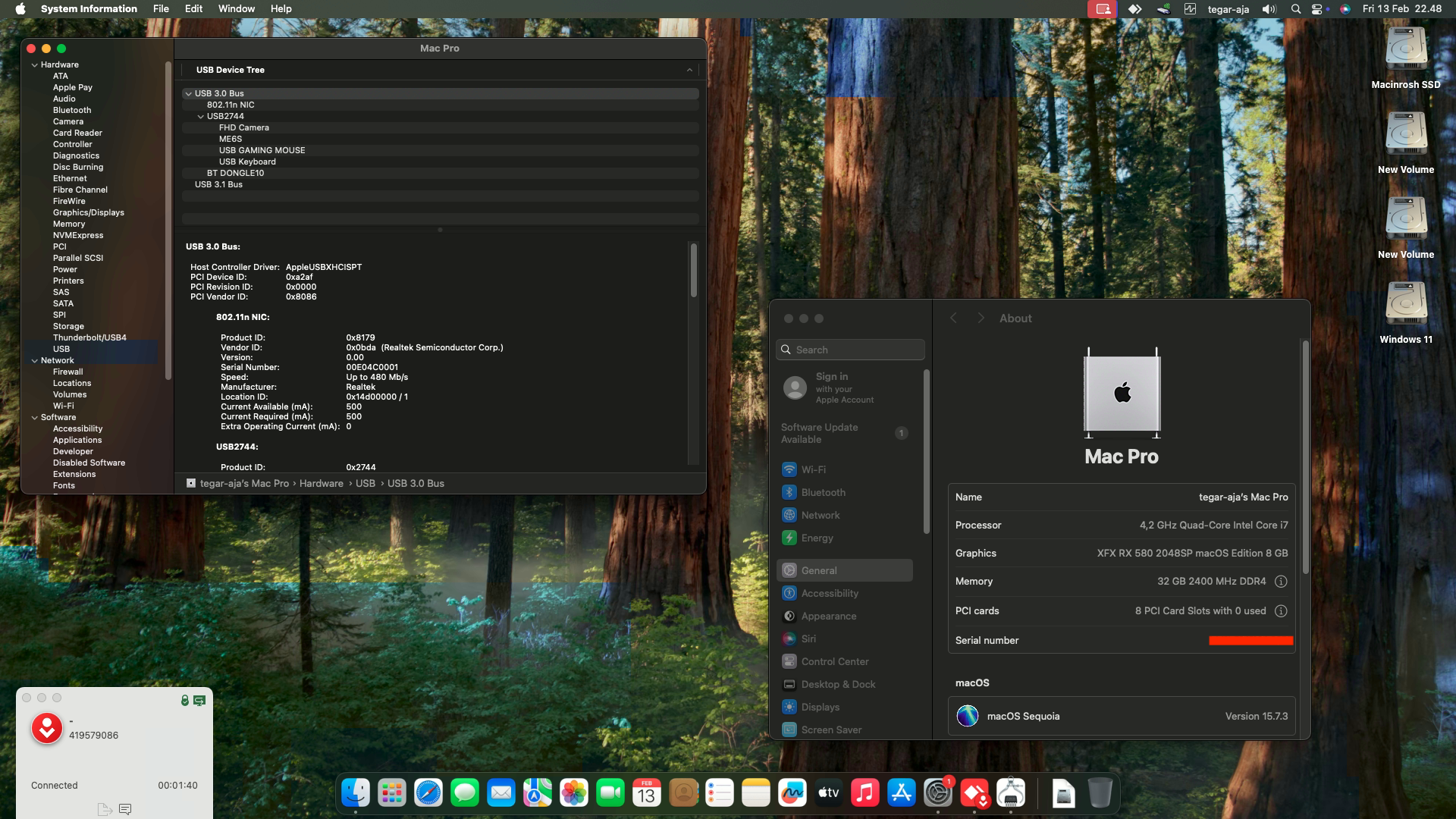This screenshot has width=1456, height=819.
Task: Collapse the USB 3.0 Bus tree
Action: pyautogui.click(x=188, y=94)
